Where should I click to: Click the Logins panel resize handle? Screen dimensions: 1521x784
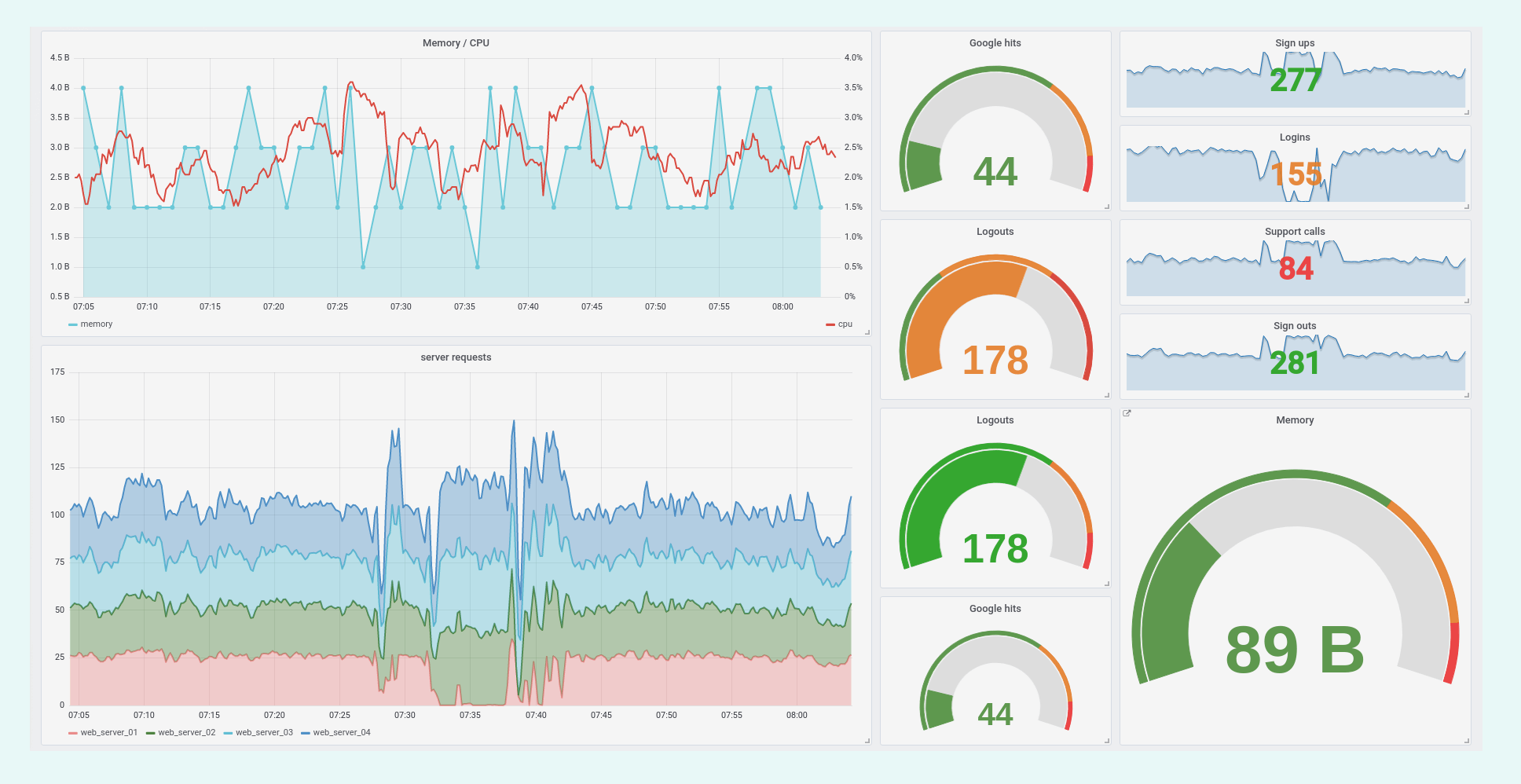pos(1467,207)
